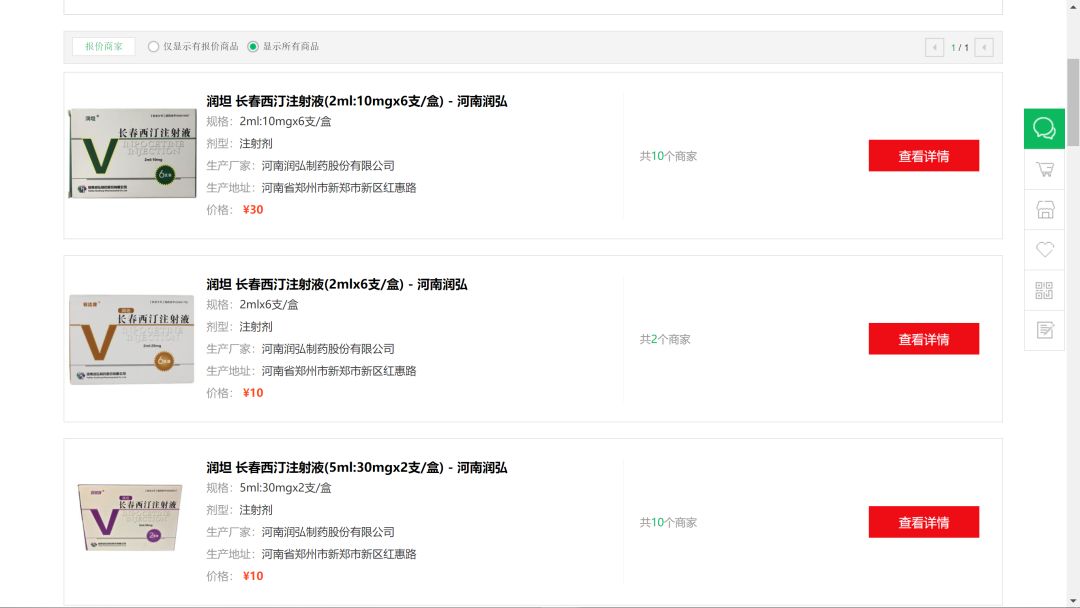1080x608 pixels.
Task: Click the green V box product image
Action: (x=132, y=154)
